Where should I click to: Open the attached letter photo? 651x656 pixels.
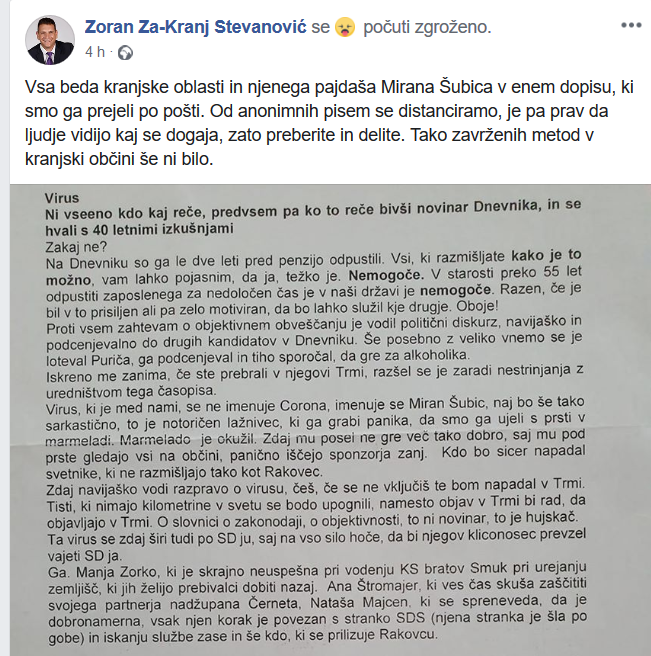(330, 420)
